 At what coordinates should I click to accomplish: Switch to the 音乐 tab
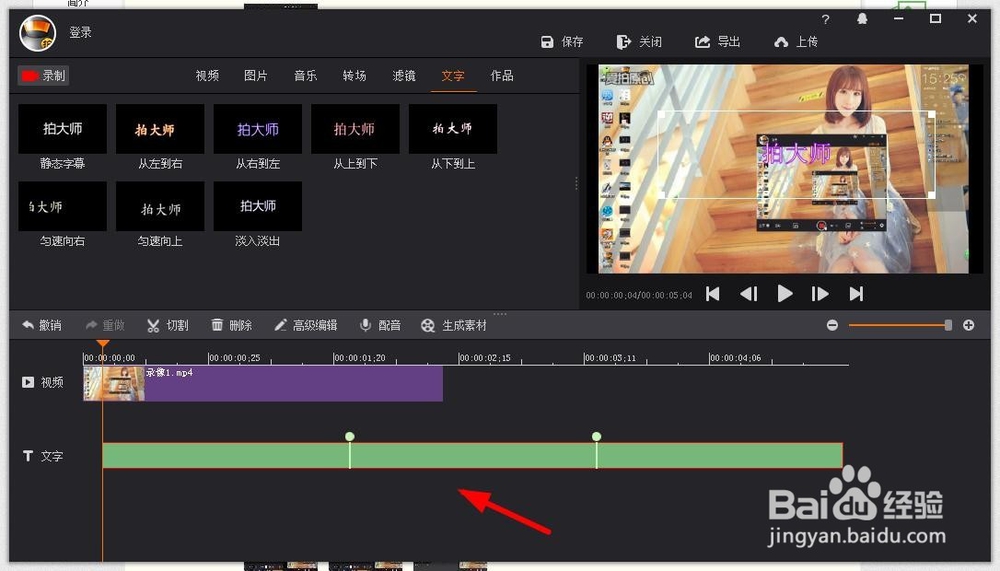[305, 75]
